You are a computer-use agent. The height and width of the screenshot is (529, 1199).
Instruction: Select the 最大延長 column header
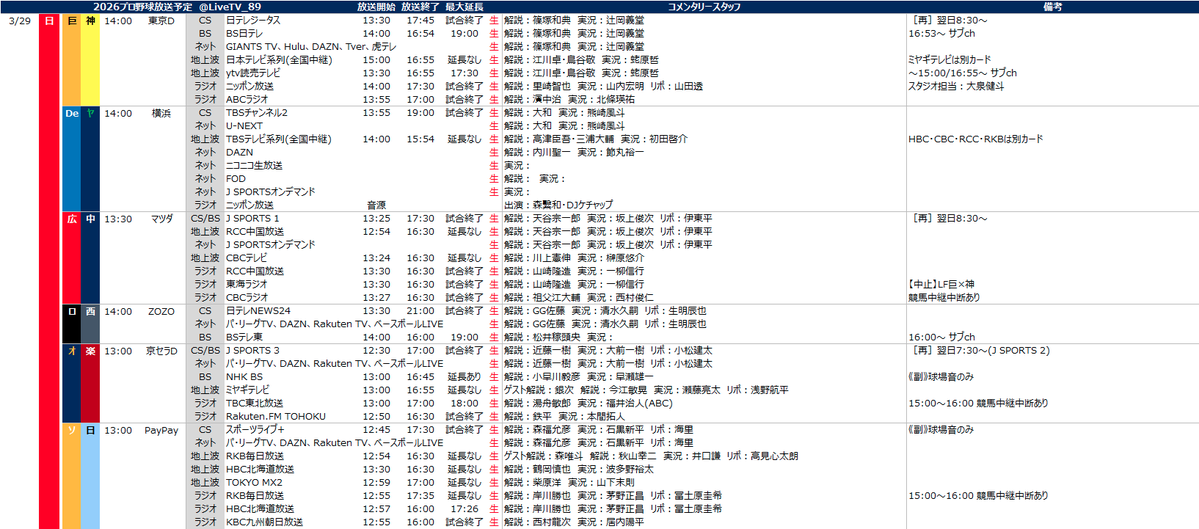(464, 6)
